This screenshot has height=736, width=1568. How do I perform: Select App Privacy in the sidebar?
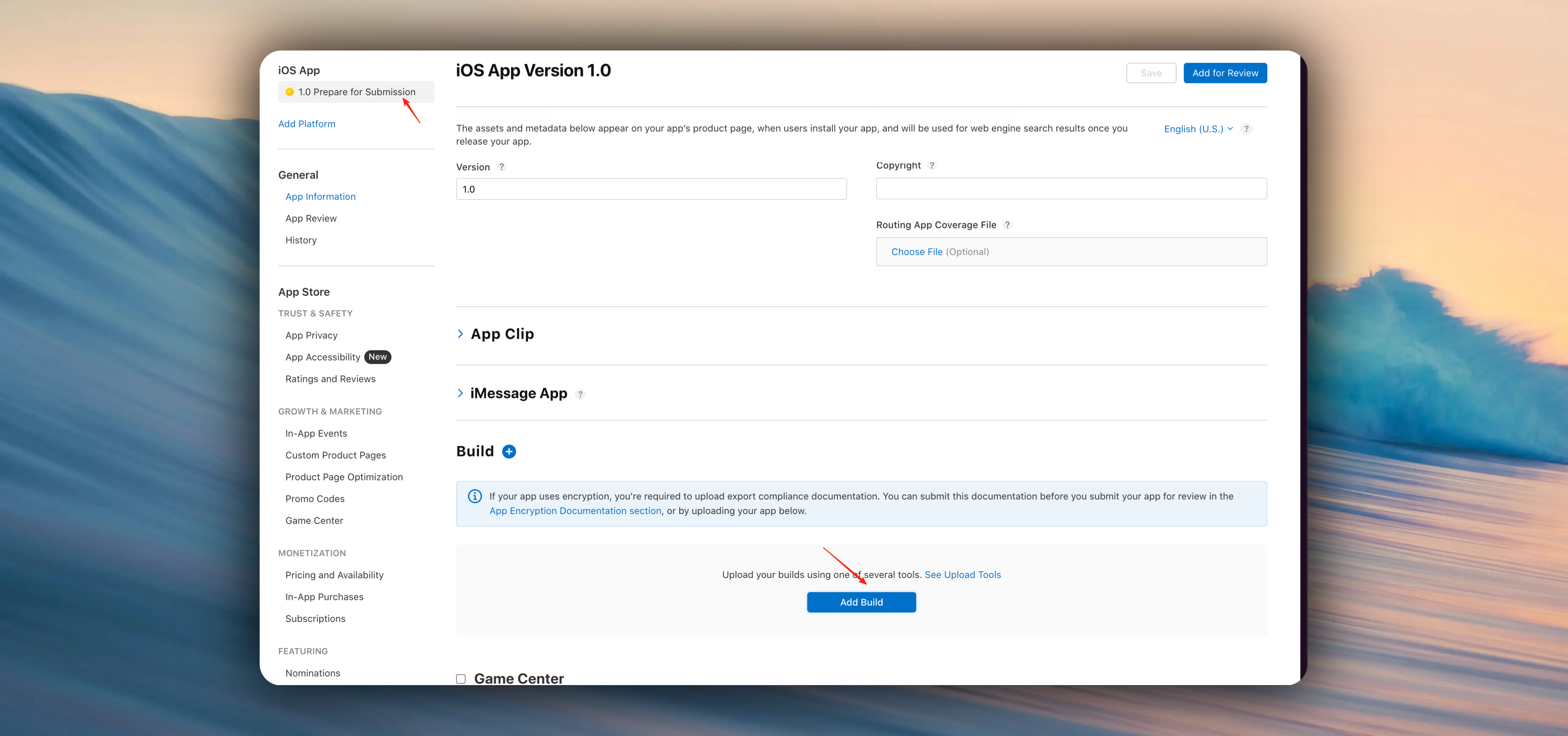click(x=311, y=335)
